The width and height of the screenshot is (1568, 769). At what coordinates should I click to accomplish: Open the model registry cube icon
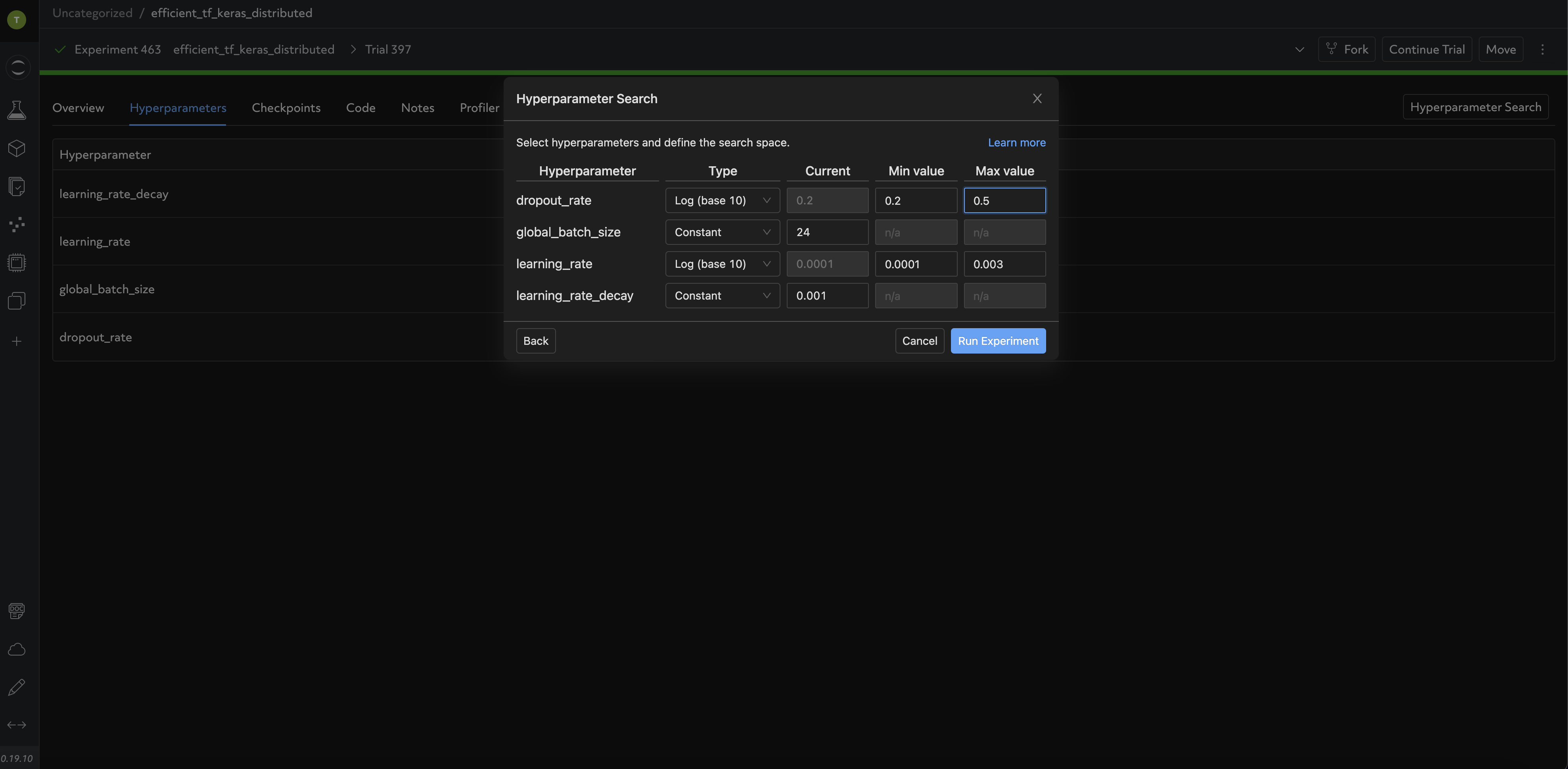pos(16,148)
